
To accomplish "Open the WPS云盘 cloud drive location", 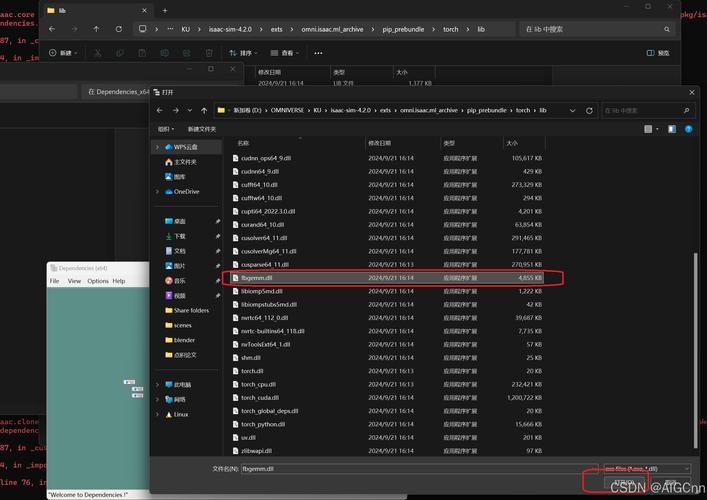I will coord(186,147).
